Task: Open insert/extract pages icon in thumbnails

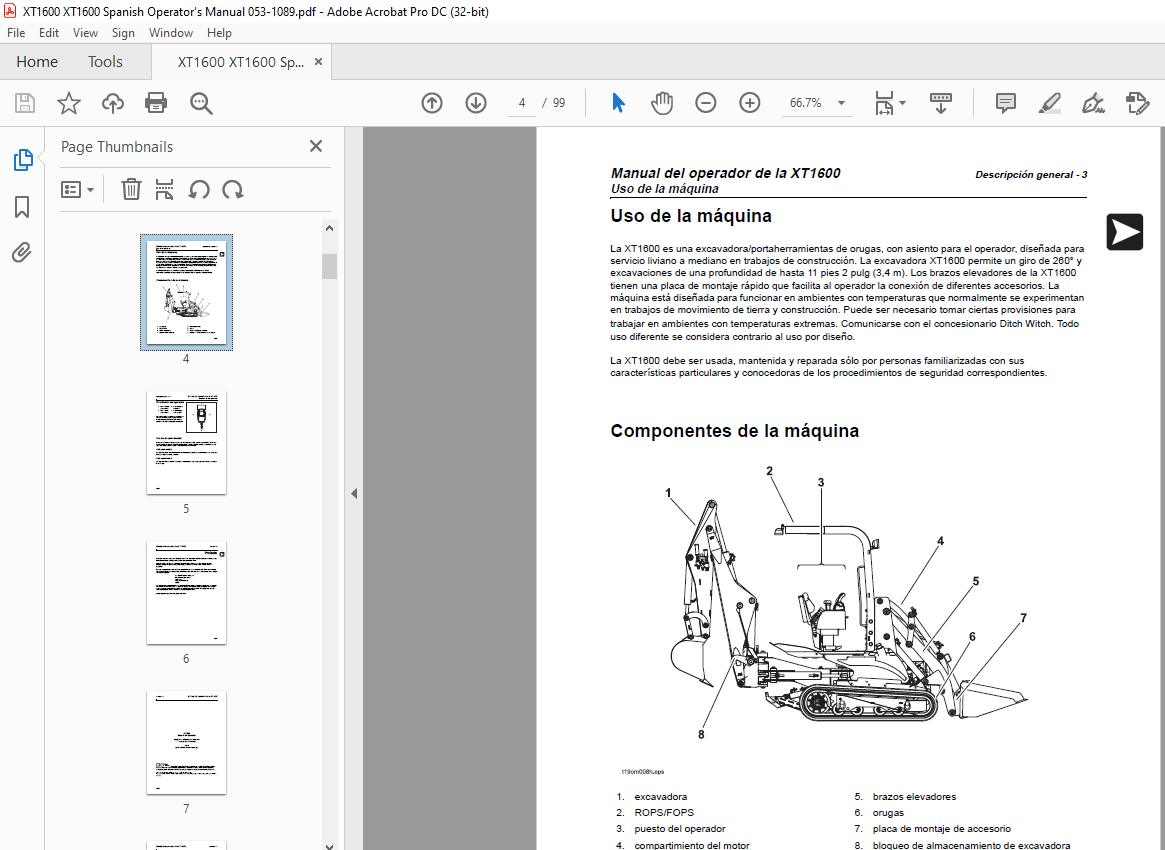Action: [x=164, y=189]
